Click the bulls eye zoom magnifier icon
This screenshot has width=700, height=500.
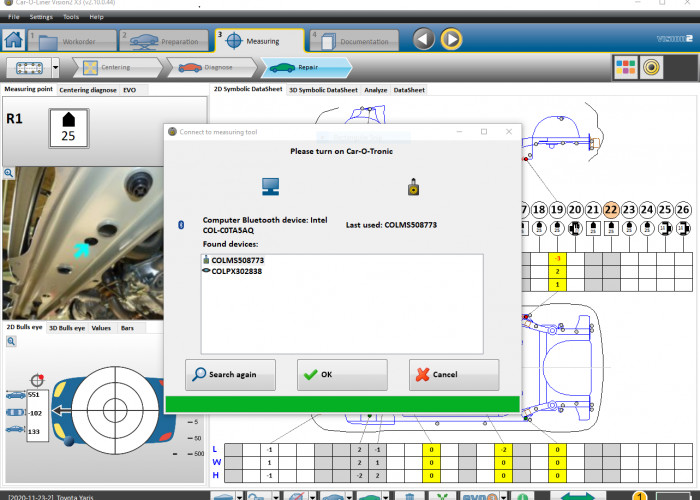click(11, 342)
